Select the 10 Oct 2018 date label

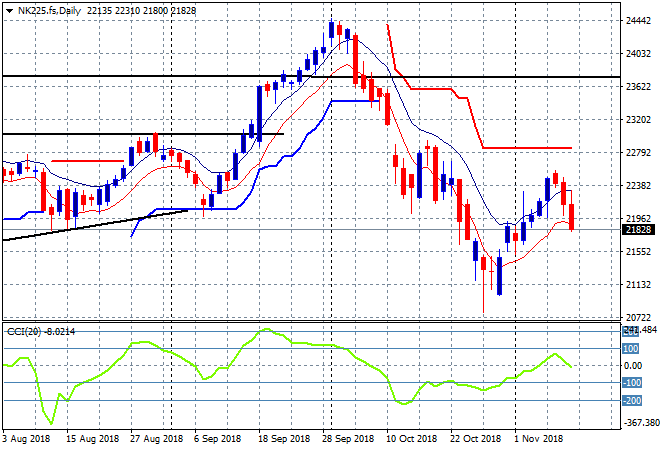411,438
